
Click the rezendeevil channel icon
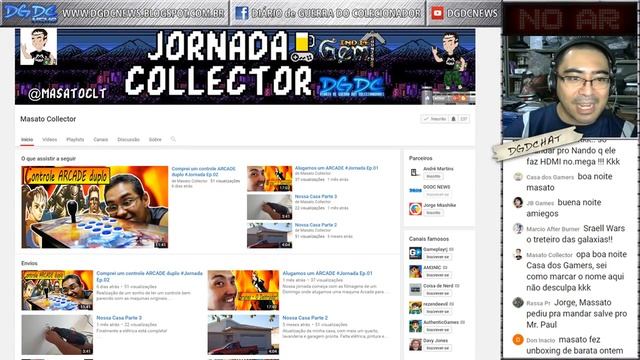pyautogui.click(x=415, y=308)
